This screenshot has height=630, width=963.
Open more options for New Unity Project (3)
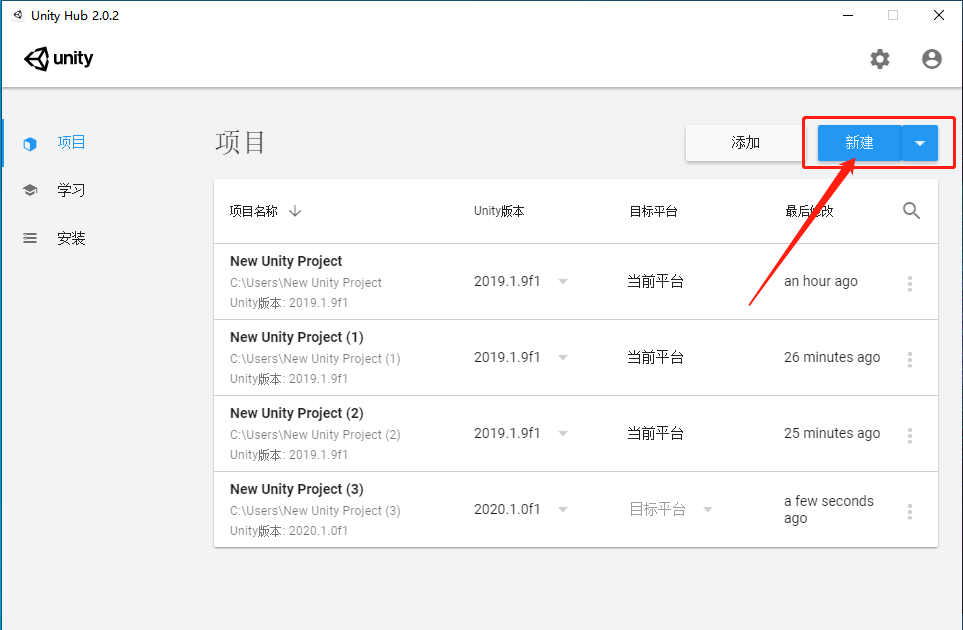(x=910, y=511)
